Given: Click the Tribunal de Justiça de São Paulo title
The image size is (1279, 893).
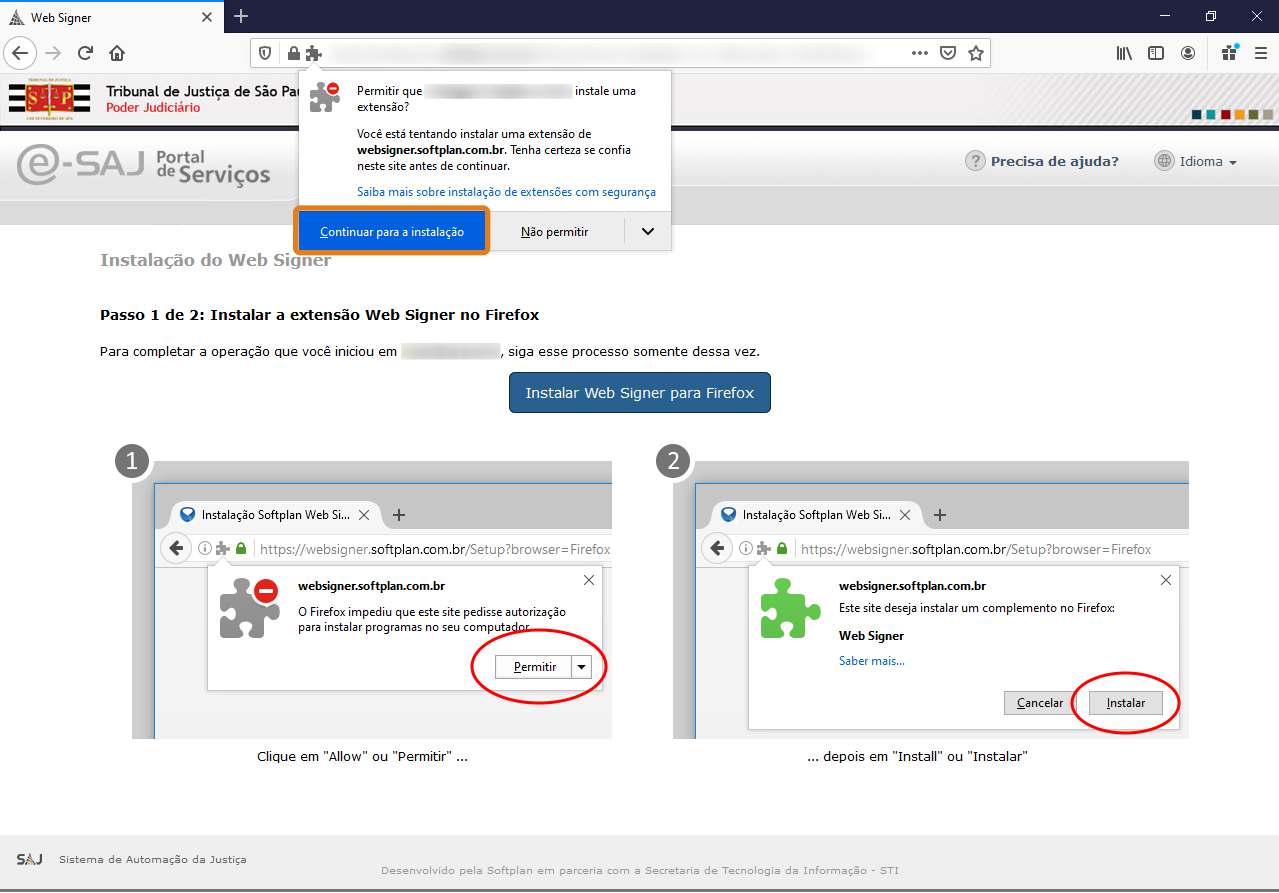Looking at the screenshot, I should 202,91.
